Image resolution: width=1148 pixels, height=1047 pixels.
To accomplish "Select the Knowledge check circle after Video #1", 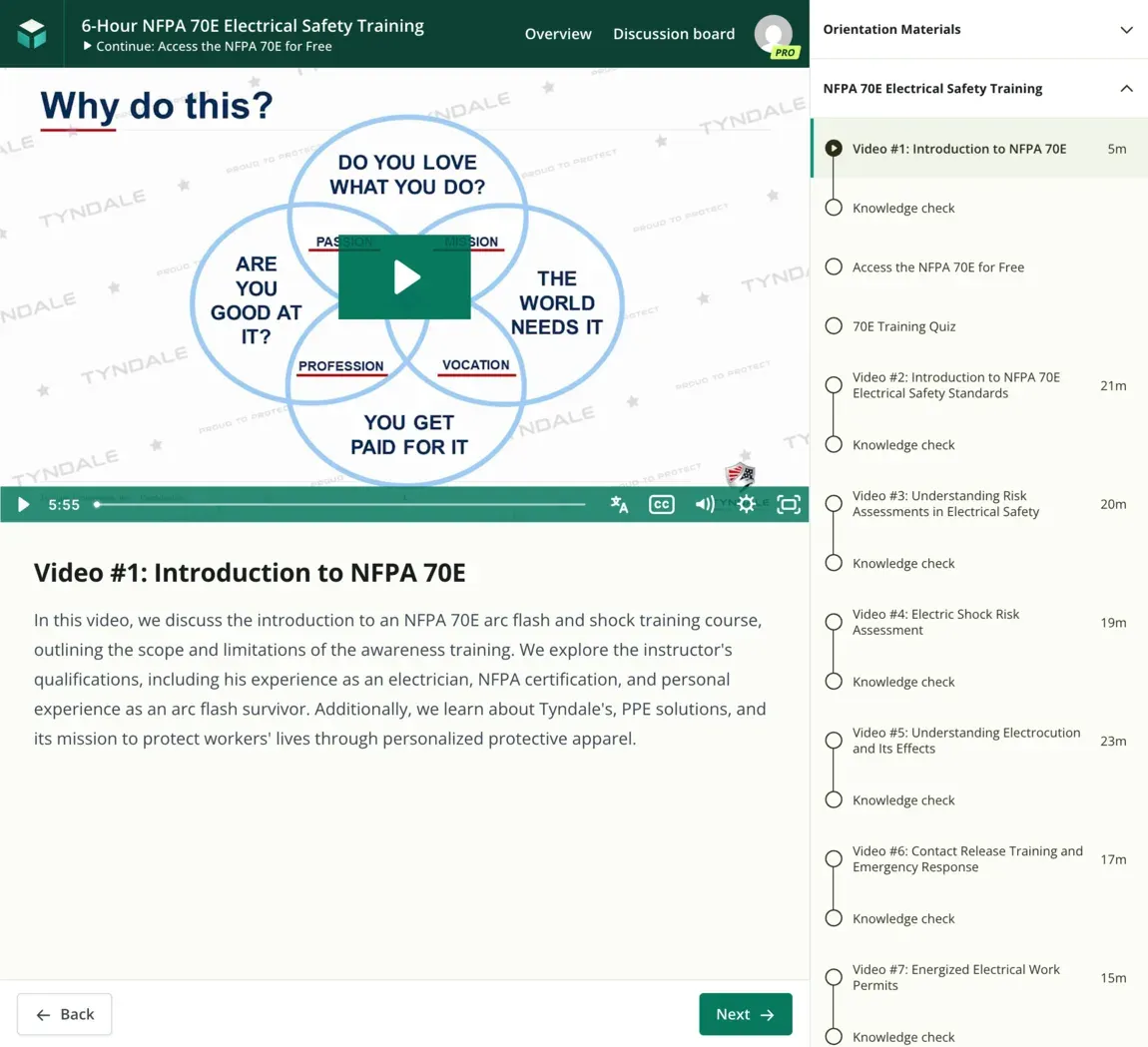I will (x=834, y=208).
